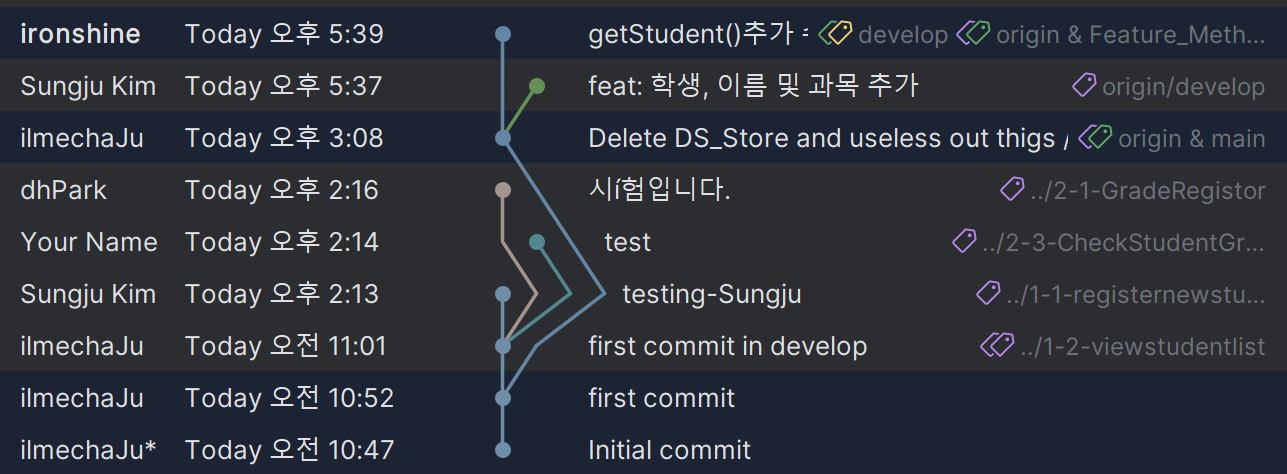Click the graph node of Initial commit
Viewport: 1287px width, 474px height.
(x=503, y=450)
